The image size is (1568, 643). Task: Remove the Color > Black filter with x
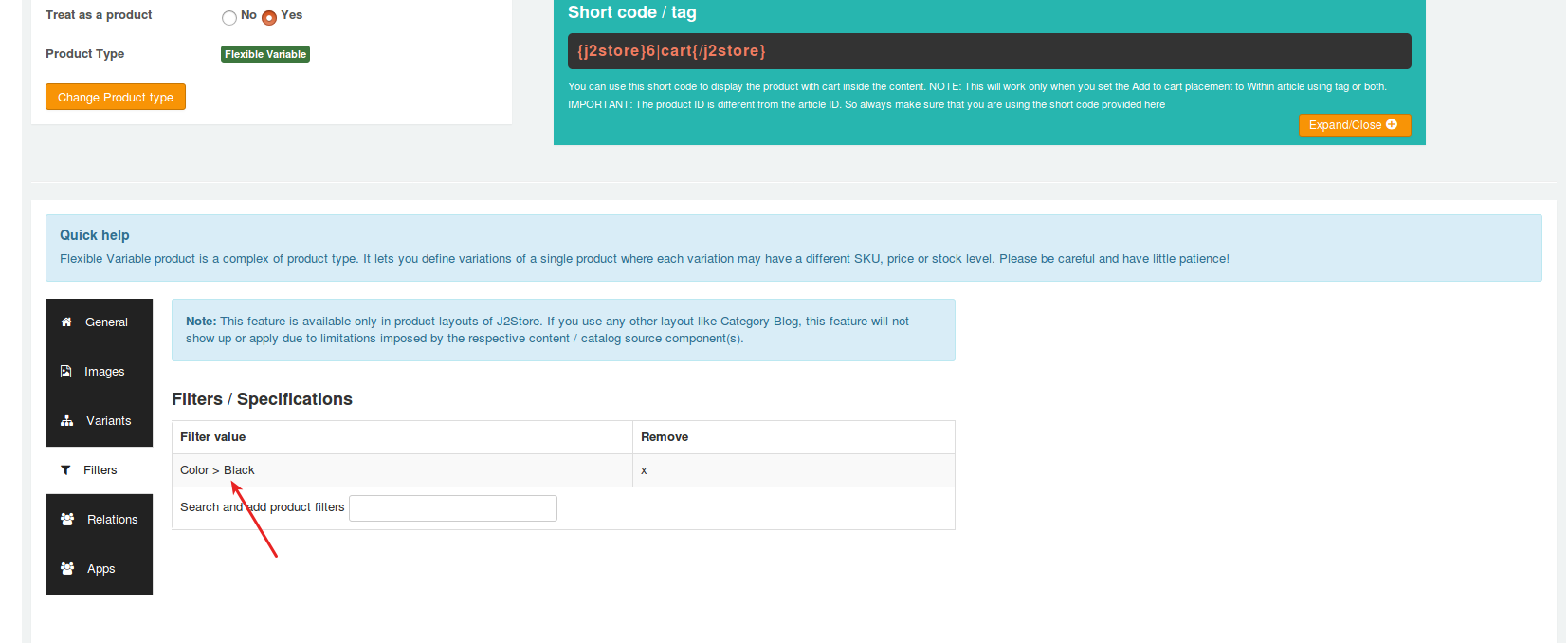click(644, 470)
